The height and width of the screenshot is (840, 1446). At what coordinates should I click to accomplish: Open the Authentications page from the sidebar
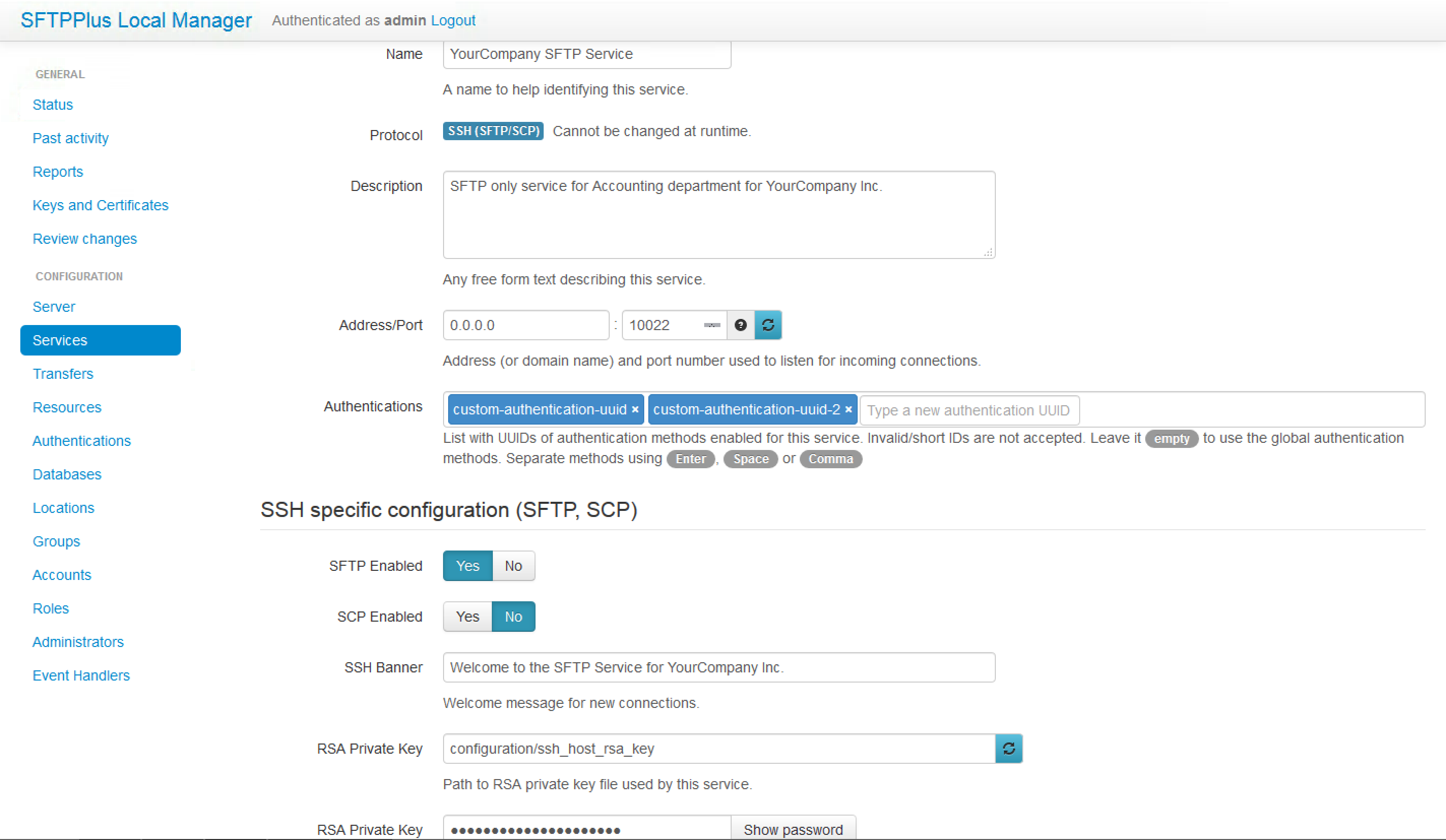(81, 440)
